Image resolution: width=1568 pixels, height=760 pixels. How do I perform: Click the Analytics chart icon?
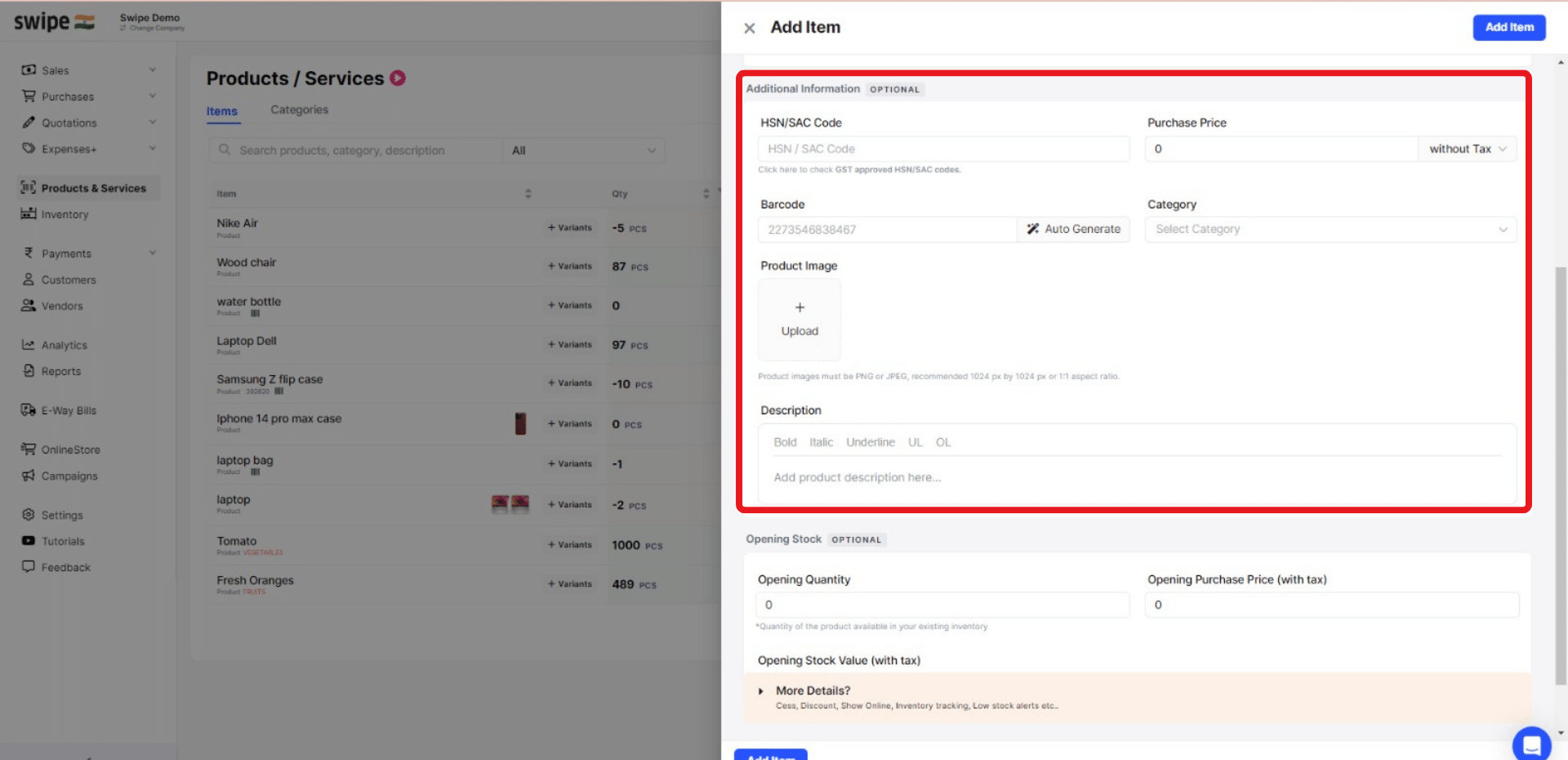coord(29,345)
